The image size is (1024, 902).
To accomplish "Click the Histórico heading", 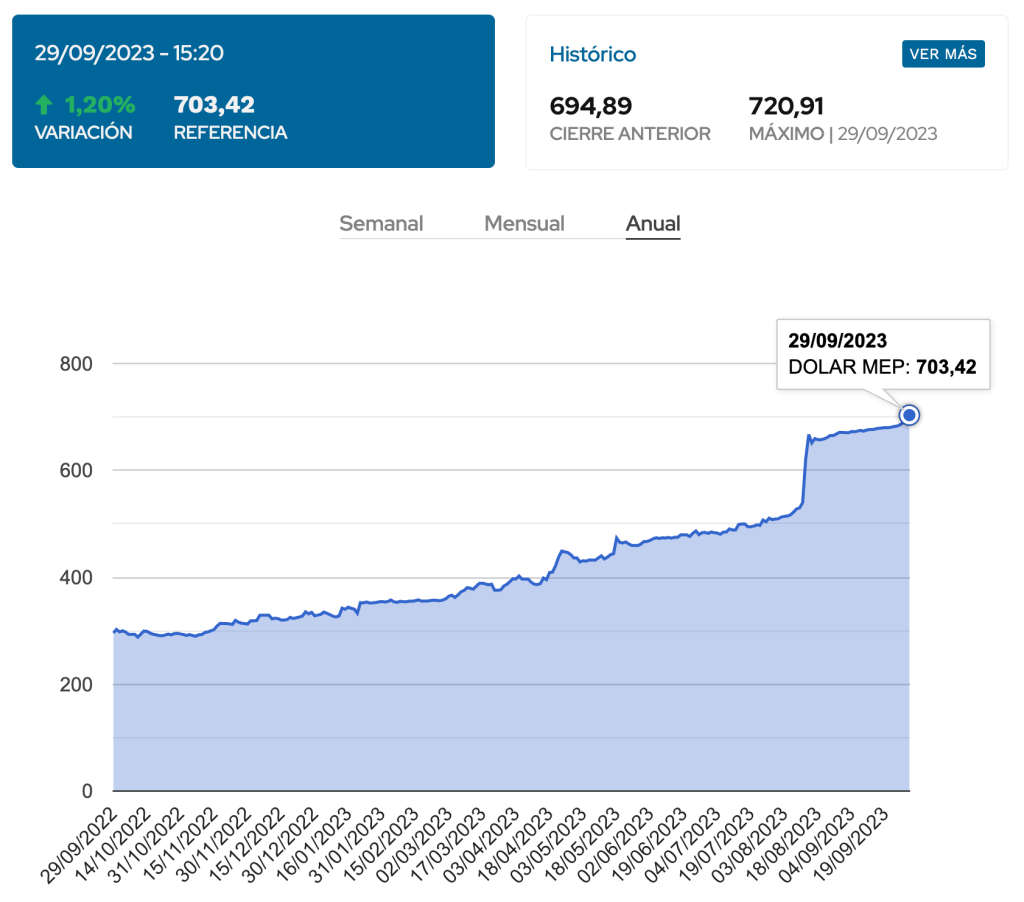I will click(593, 54).
